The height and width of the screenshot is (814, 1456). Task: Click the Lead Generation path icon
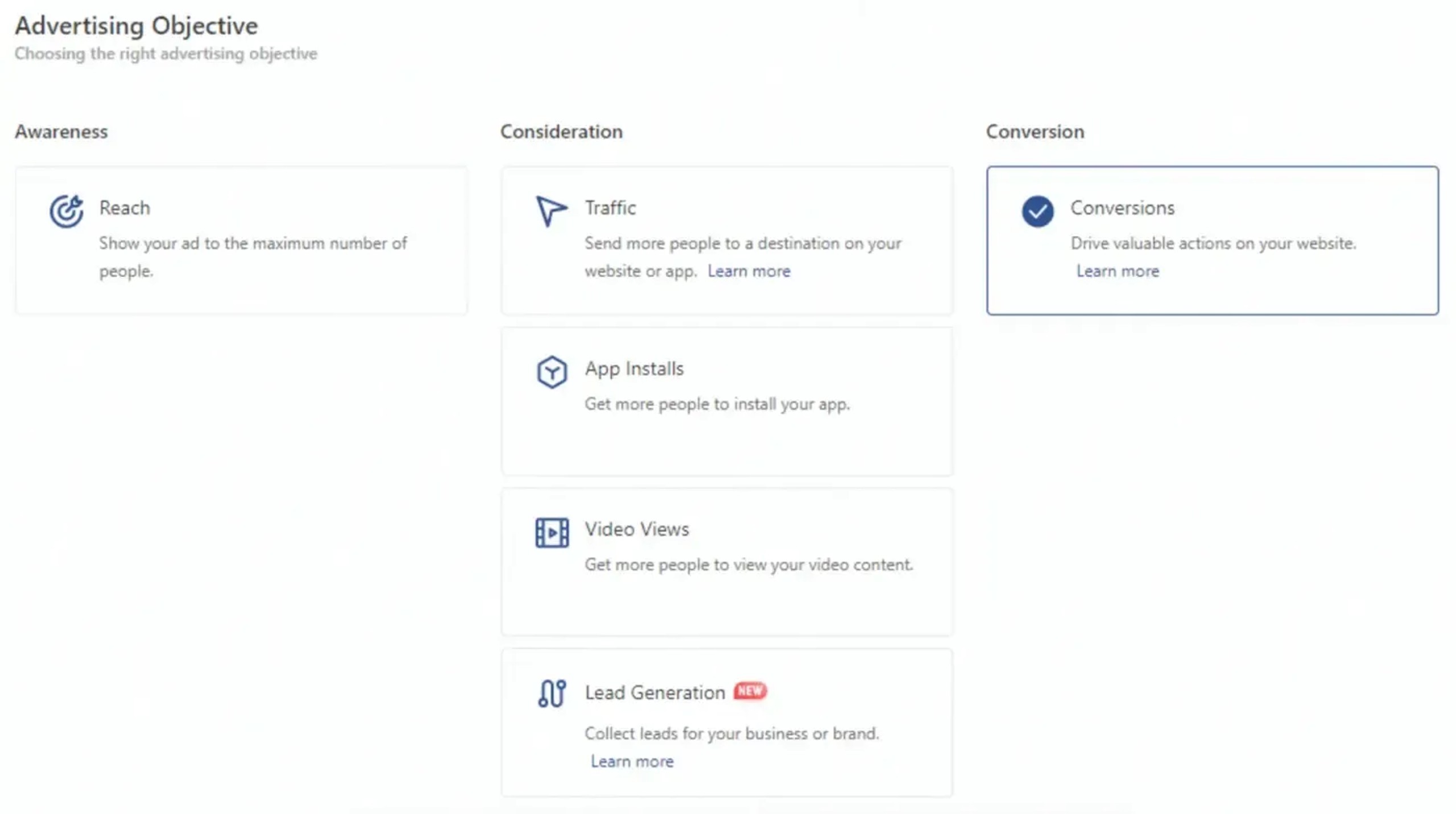click(551, 693)
